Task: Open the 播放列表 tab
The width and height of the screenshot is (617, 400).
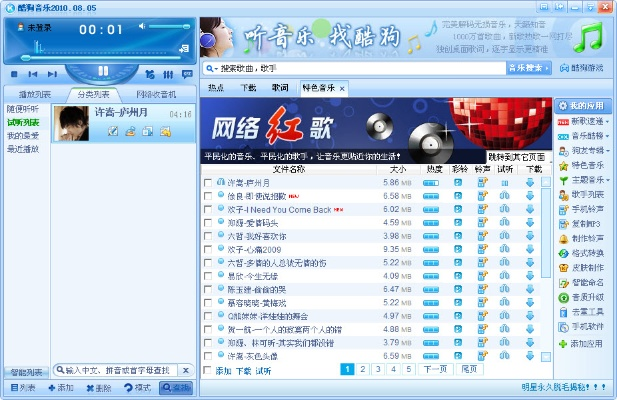Action: [35, 94]
